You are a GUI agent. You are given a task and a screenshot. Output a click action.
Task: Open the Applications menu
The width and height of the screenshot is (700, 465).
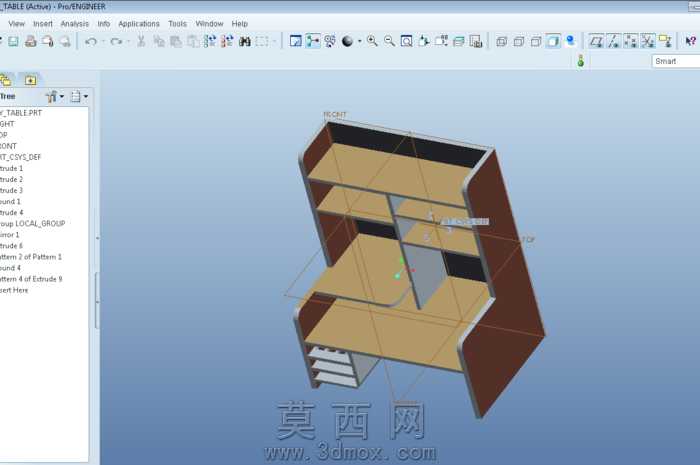[x=139, y=24]
